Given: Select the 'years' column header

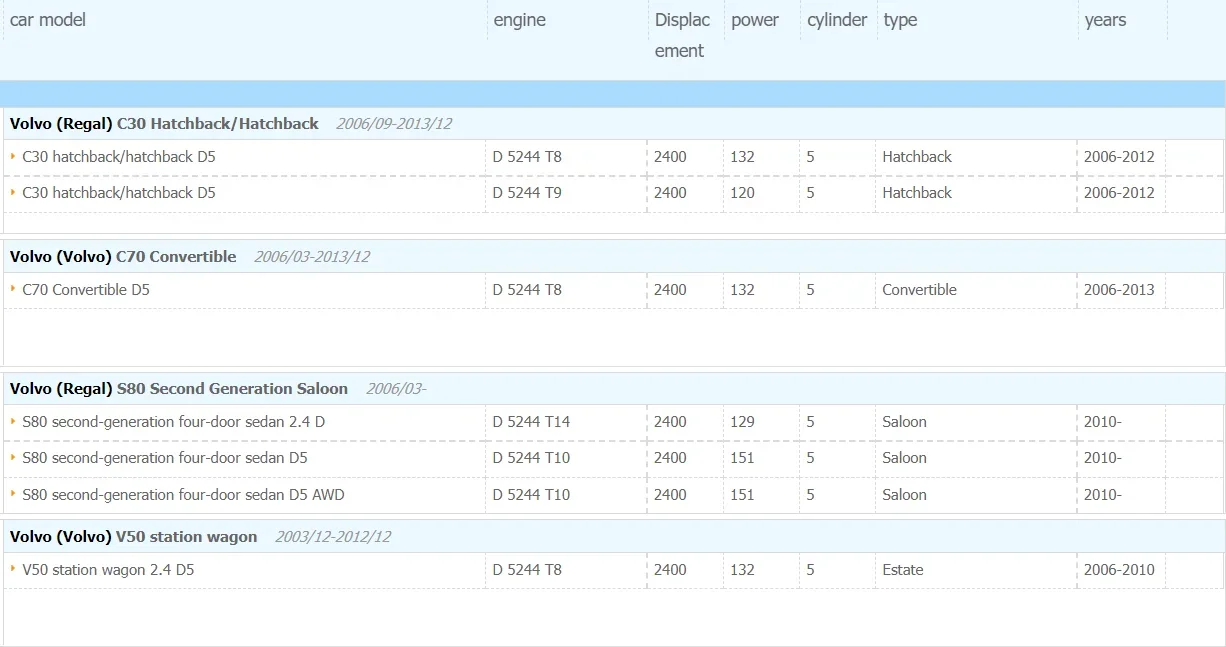Looking at the screenshot, I should (x=1105, y=20).
